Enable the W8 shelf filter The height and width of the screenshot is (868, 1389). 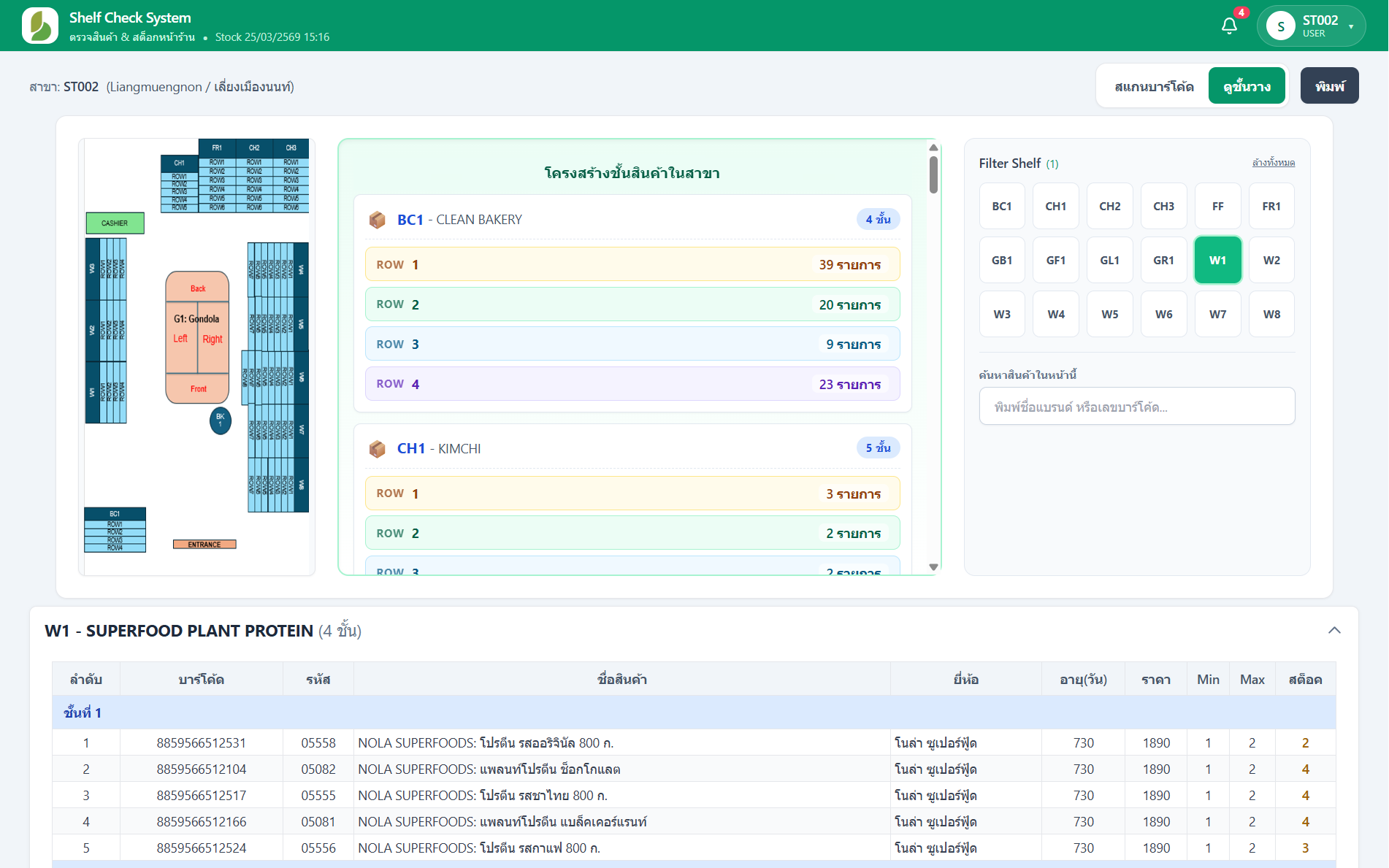(x=1271, y=314)
